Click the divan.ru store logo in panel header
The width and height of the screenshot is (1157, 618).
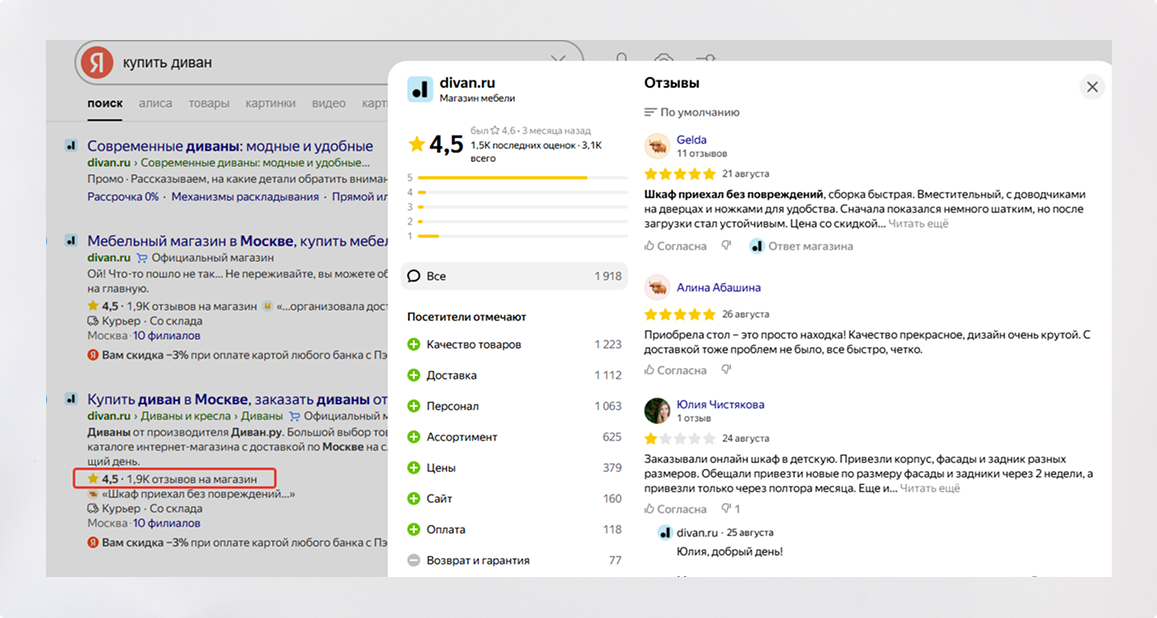420,89
